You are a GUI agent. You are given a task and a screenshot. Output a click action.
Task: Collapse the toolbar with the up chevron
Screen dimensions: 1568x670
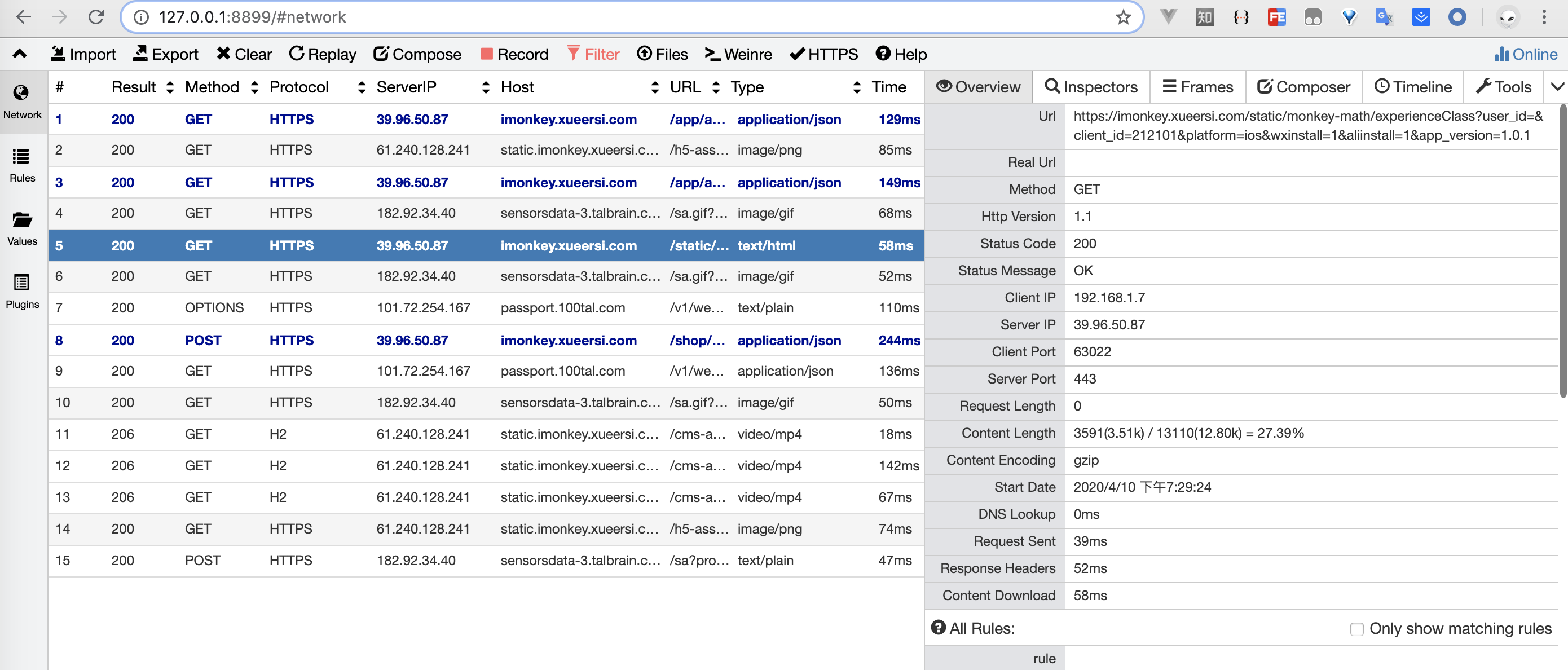pyautogui.click(x=20, y=54)
